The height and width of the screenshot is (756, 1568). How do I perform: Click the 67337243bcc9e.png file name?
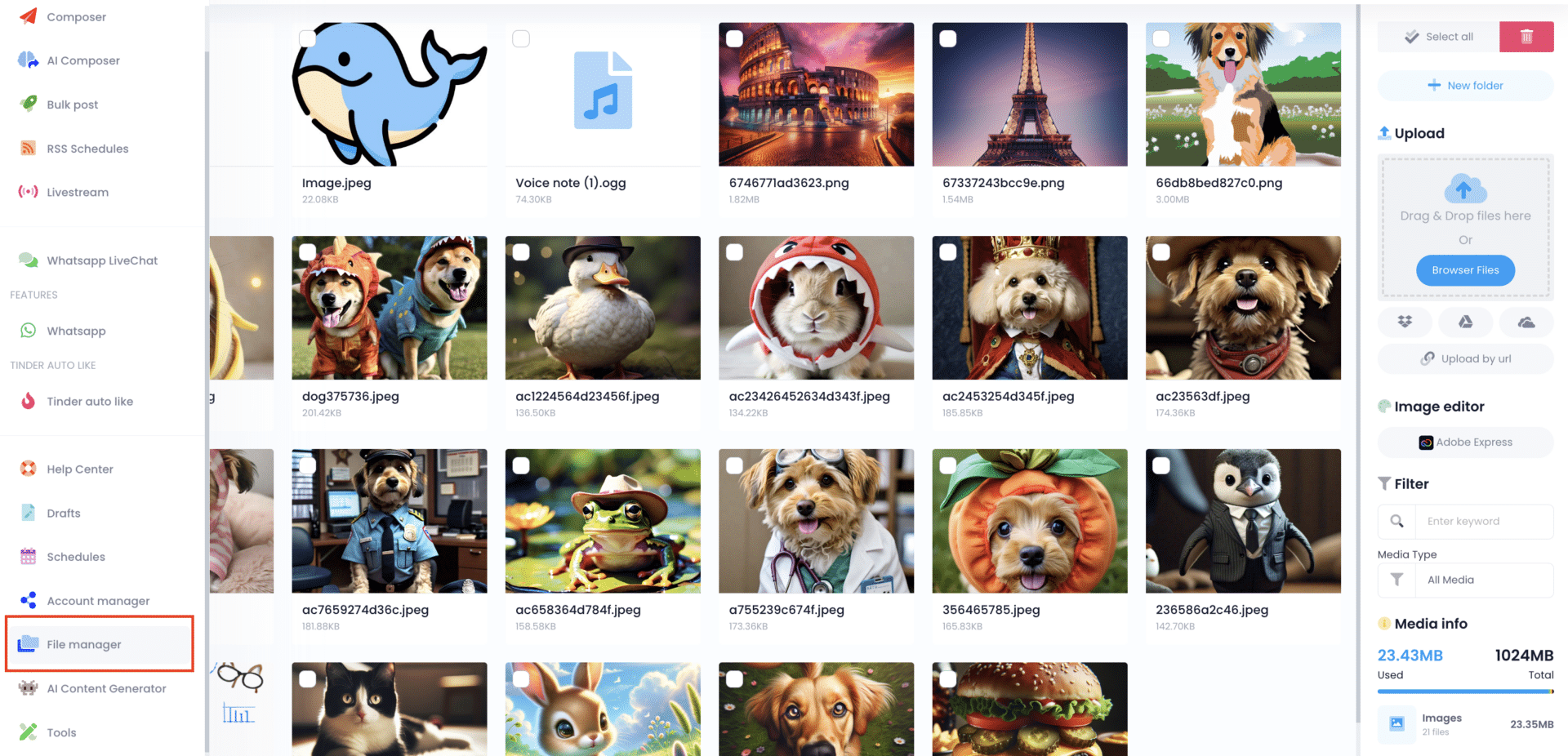point(1004,183)
